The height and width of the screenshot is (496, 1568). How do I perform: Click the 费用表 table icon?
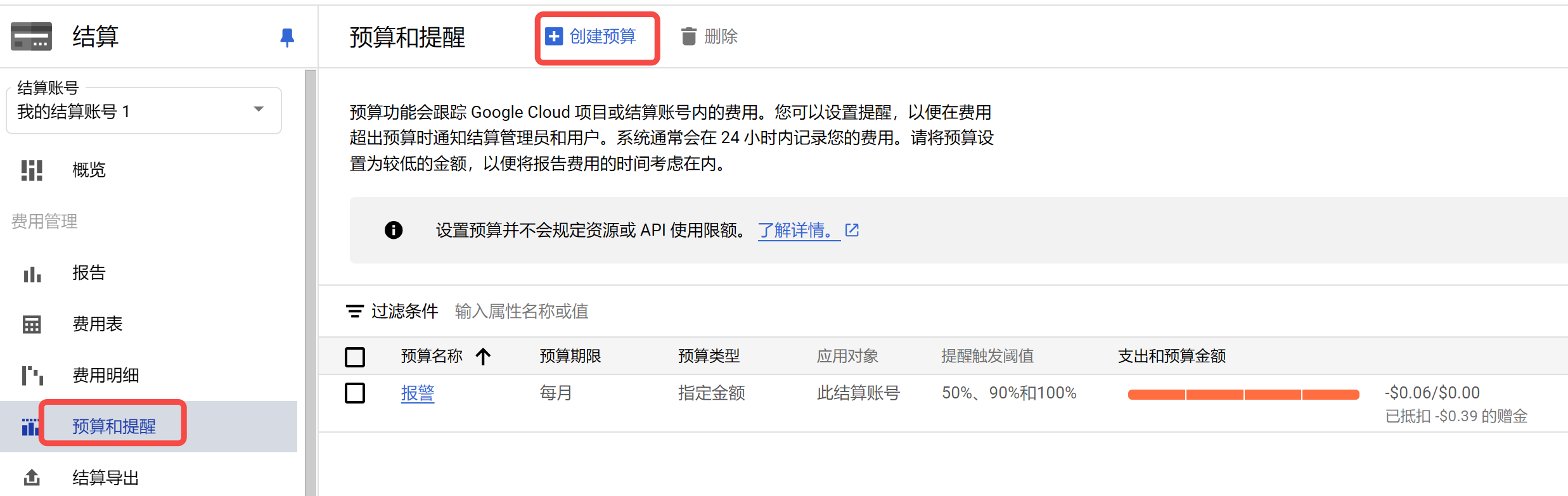32,324
